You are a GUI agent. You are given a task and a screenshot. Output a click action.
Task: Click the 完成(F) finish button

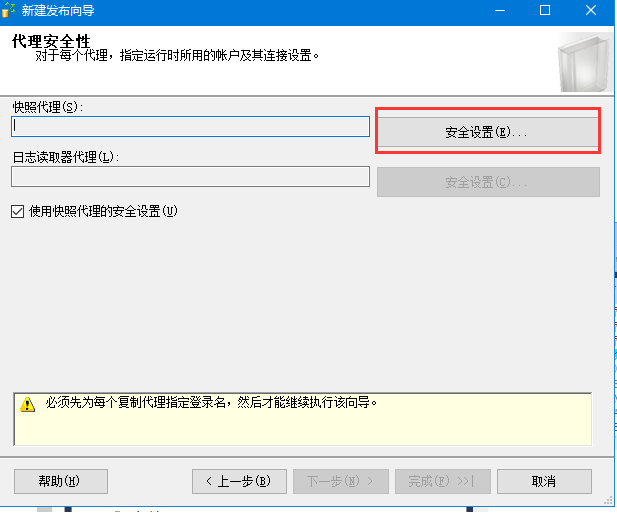[443, 481]
